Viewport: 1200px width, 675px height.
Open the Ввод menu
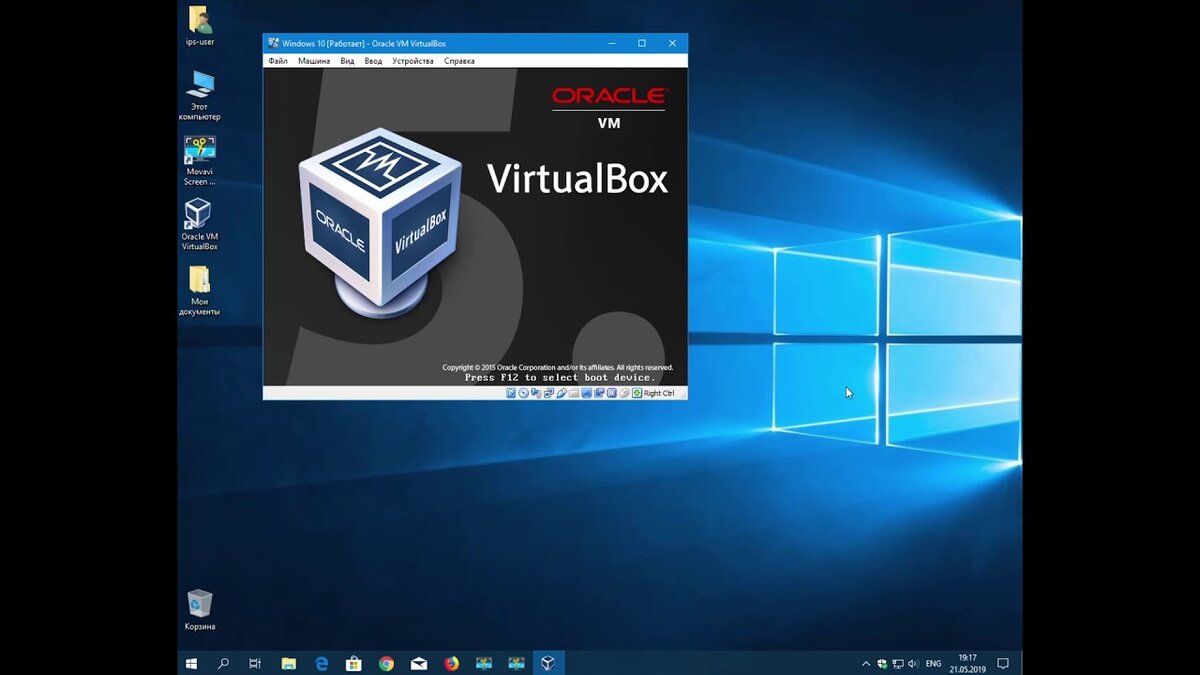click(373, 61)
